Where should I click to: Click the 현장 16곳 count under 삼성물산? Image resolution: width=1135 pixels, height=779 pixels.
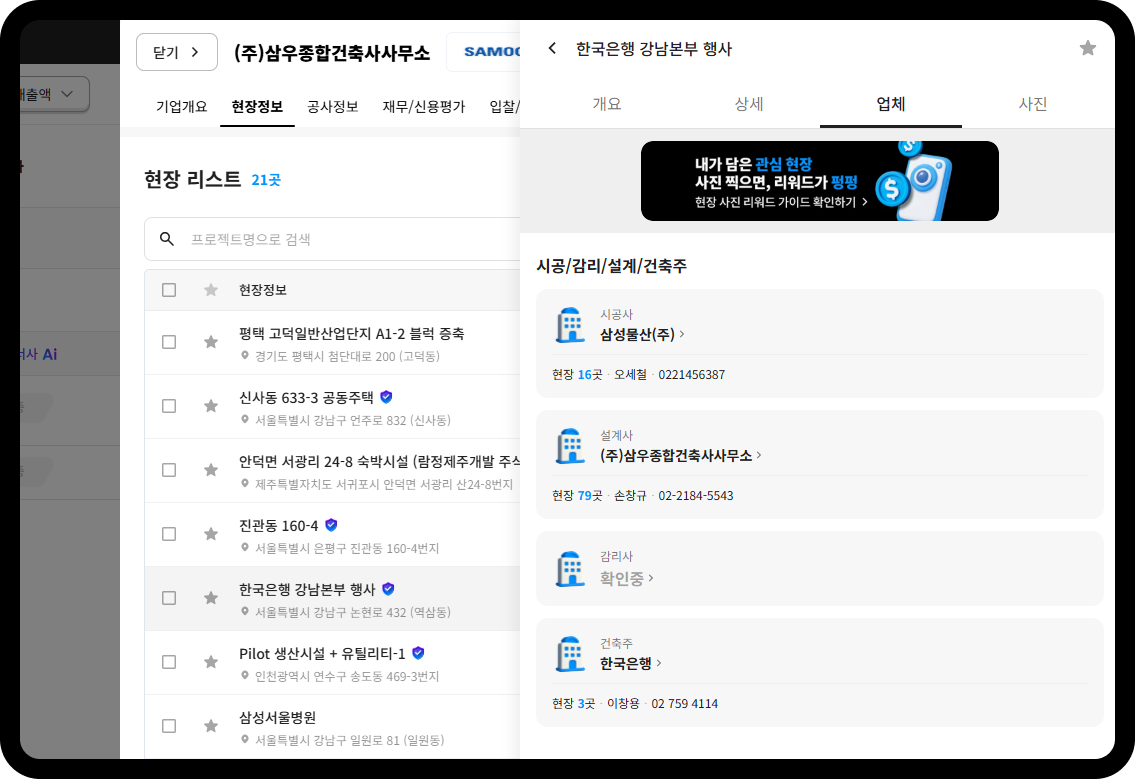pyautogui.click(x=577, y=375)
